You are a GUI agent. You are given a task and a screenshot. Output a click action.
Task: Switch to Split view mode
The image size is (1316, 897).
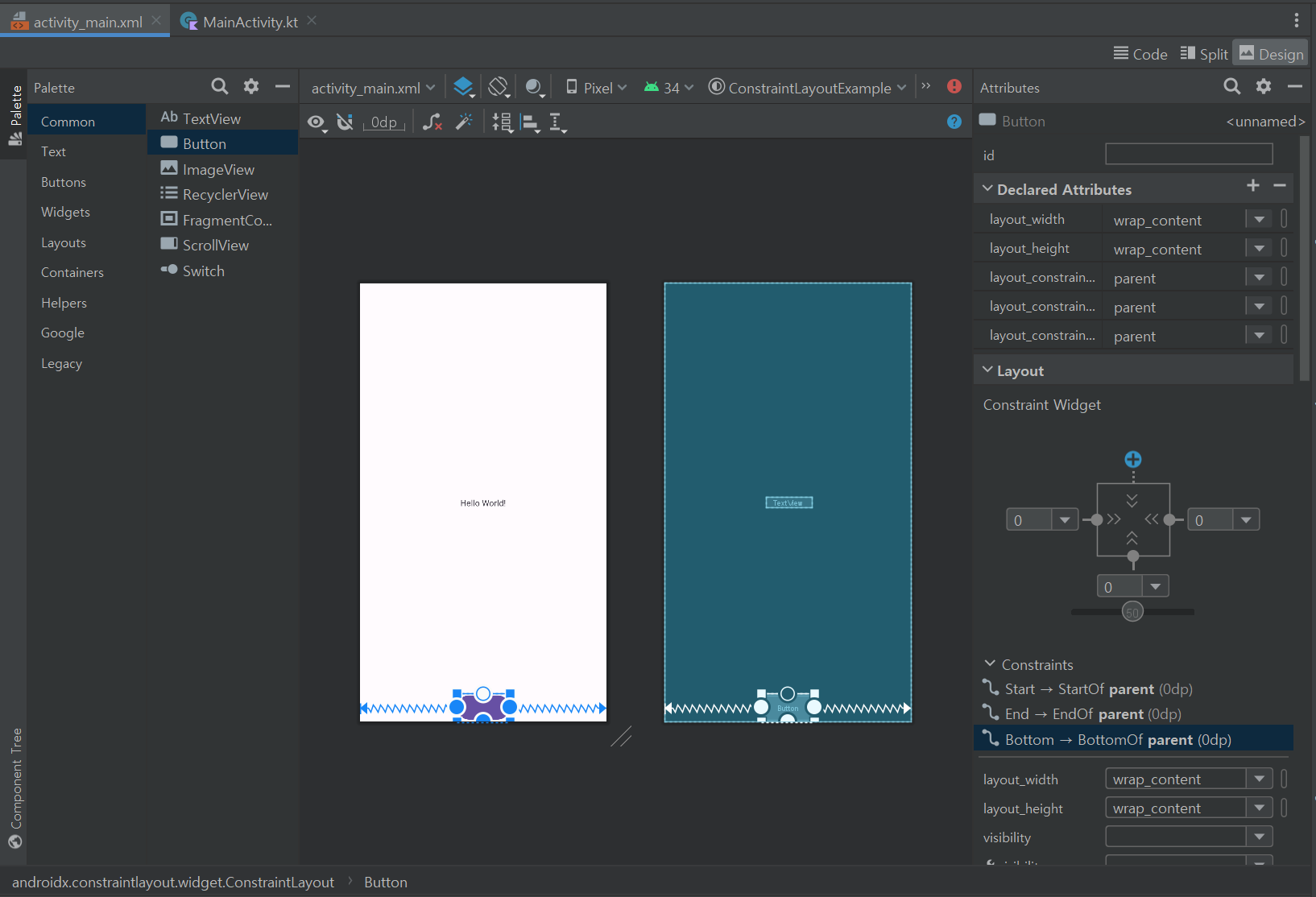click(1204, 54)
